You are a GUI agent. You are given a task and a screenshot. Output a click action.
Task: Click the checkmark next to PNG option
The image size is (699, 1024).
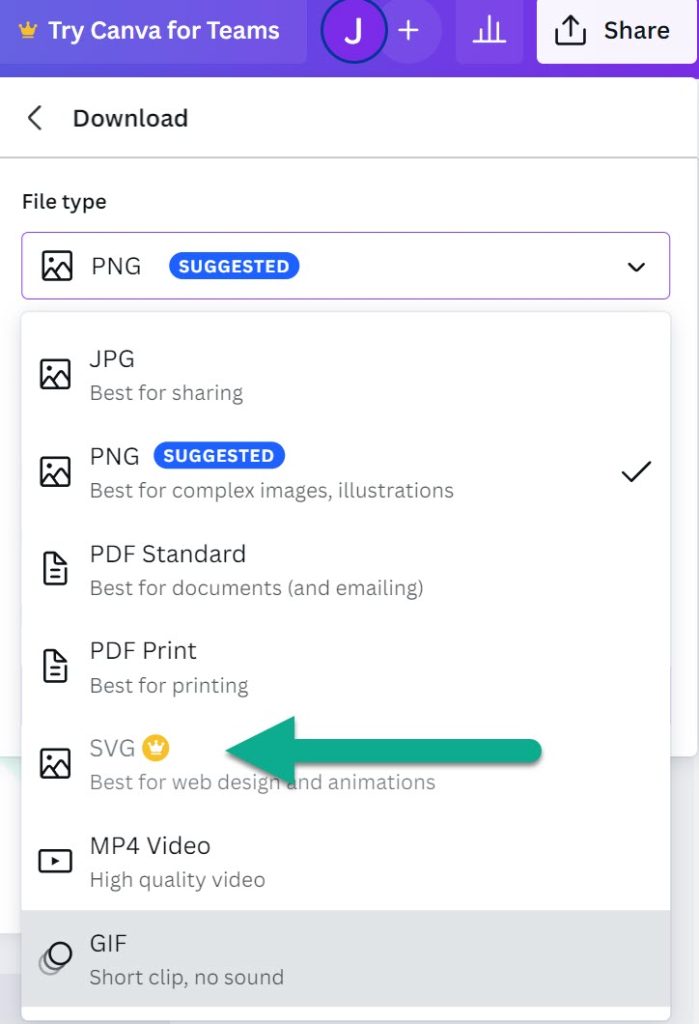pyautogui.click(x=636, y=472)
